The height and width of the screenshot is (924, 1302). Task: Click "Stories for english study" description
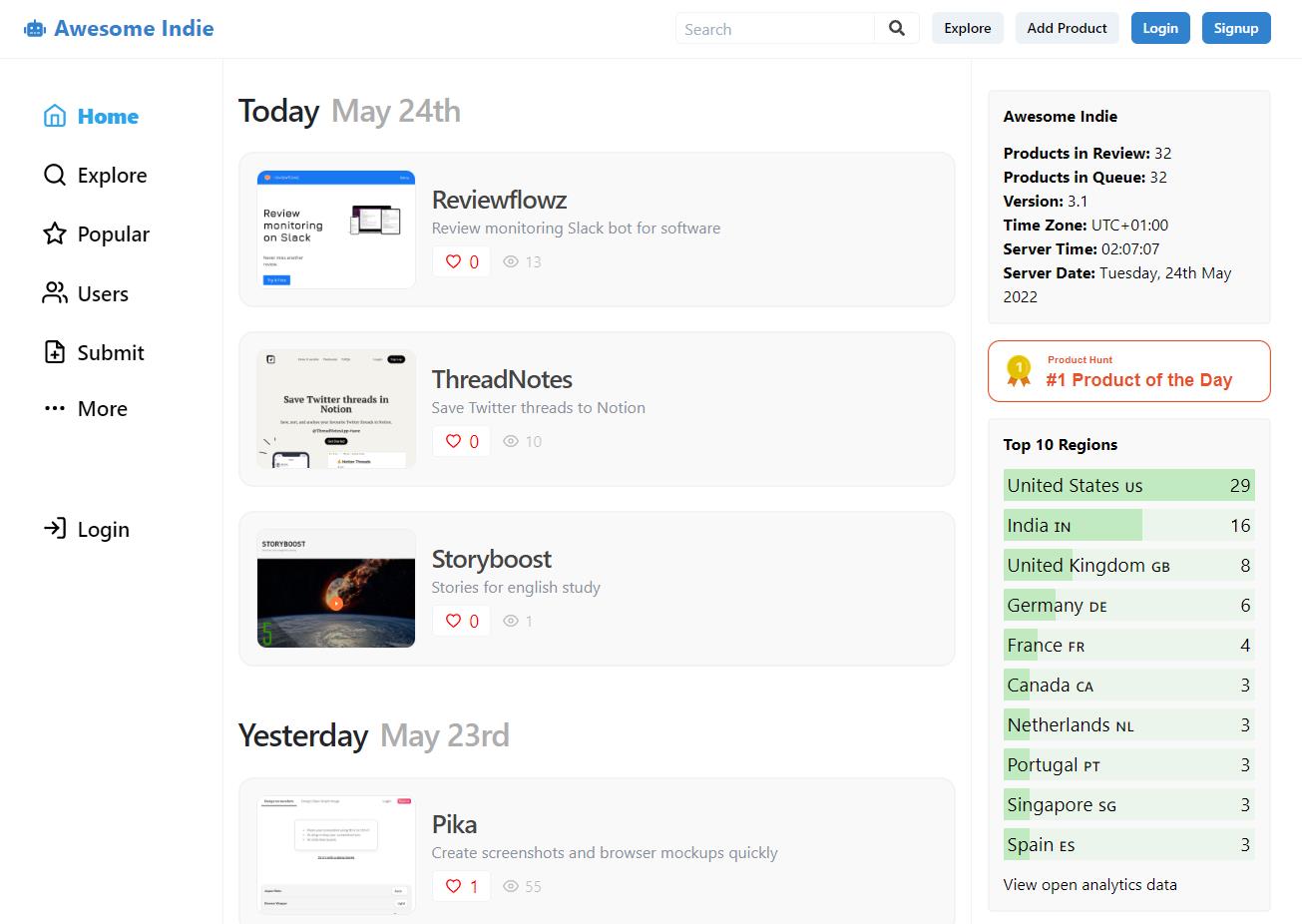tap(516, 587)
